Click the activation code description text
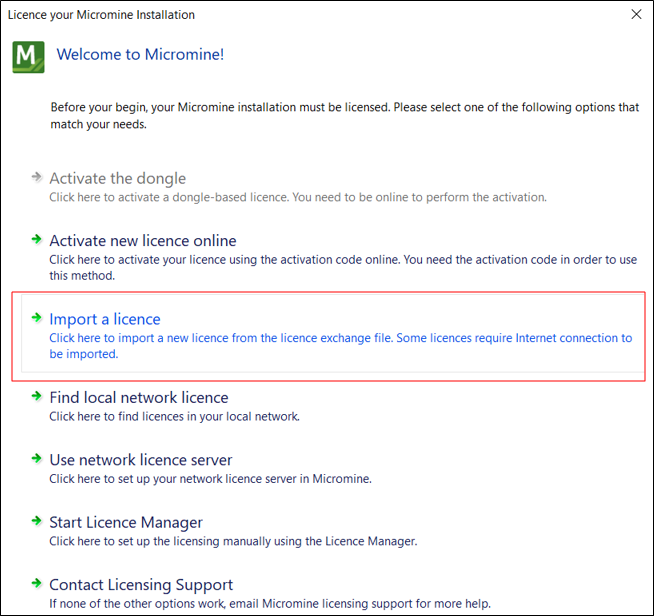 [x=343, y=268]
